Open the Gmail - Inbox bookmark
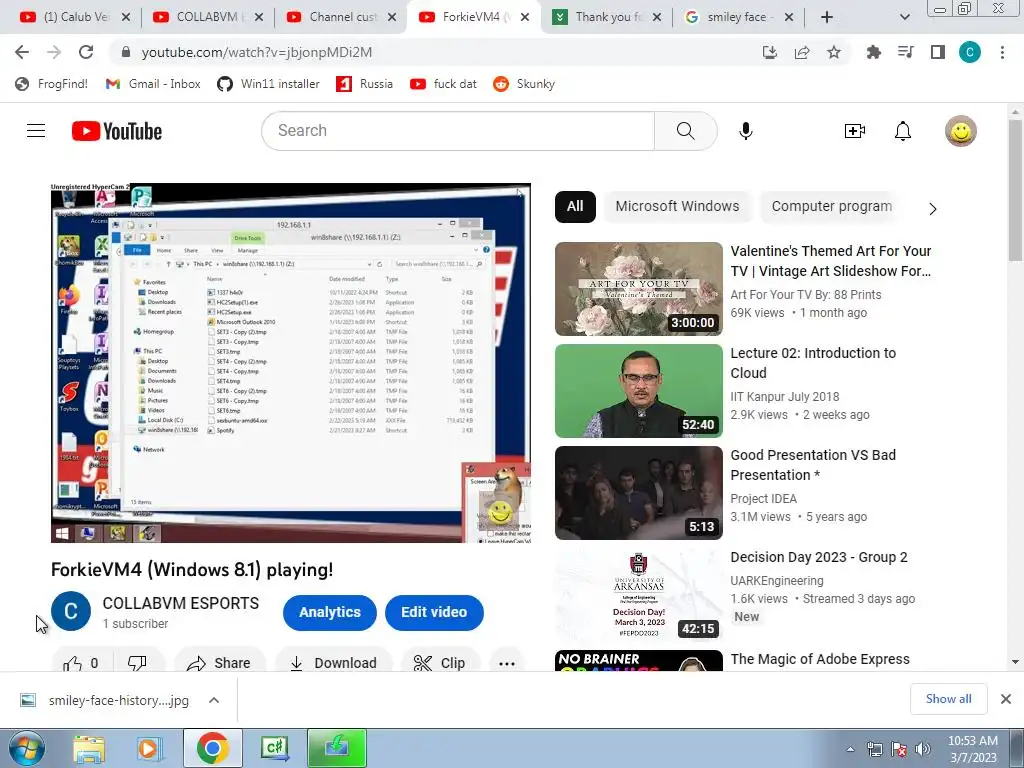The width and height of the screenshot is (1024, 768). (x=153, y=84)
